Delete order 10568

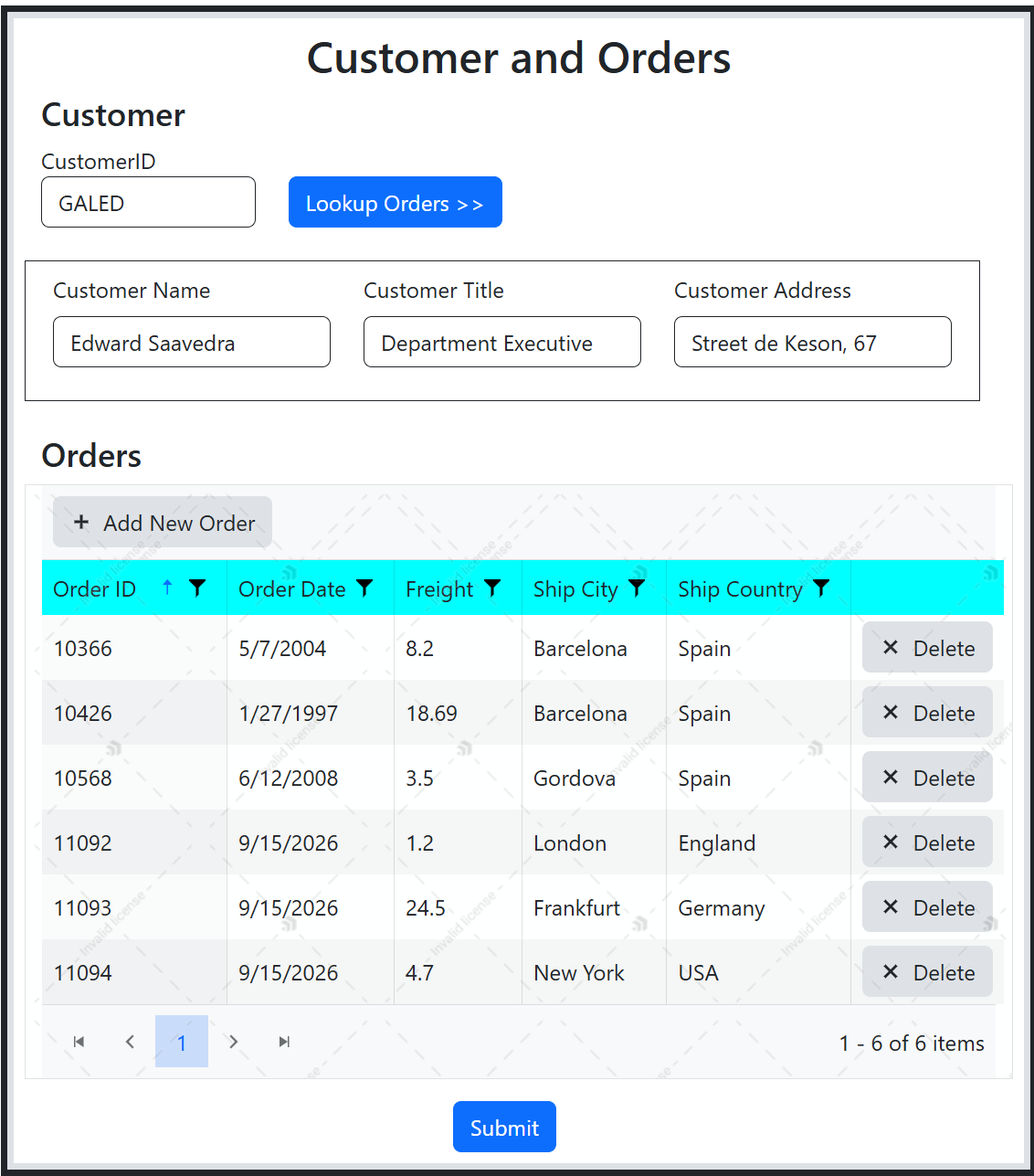pyautogui.click(x=927, y=777)
